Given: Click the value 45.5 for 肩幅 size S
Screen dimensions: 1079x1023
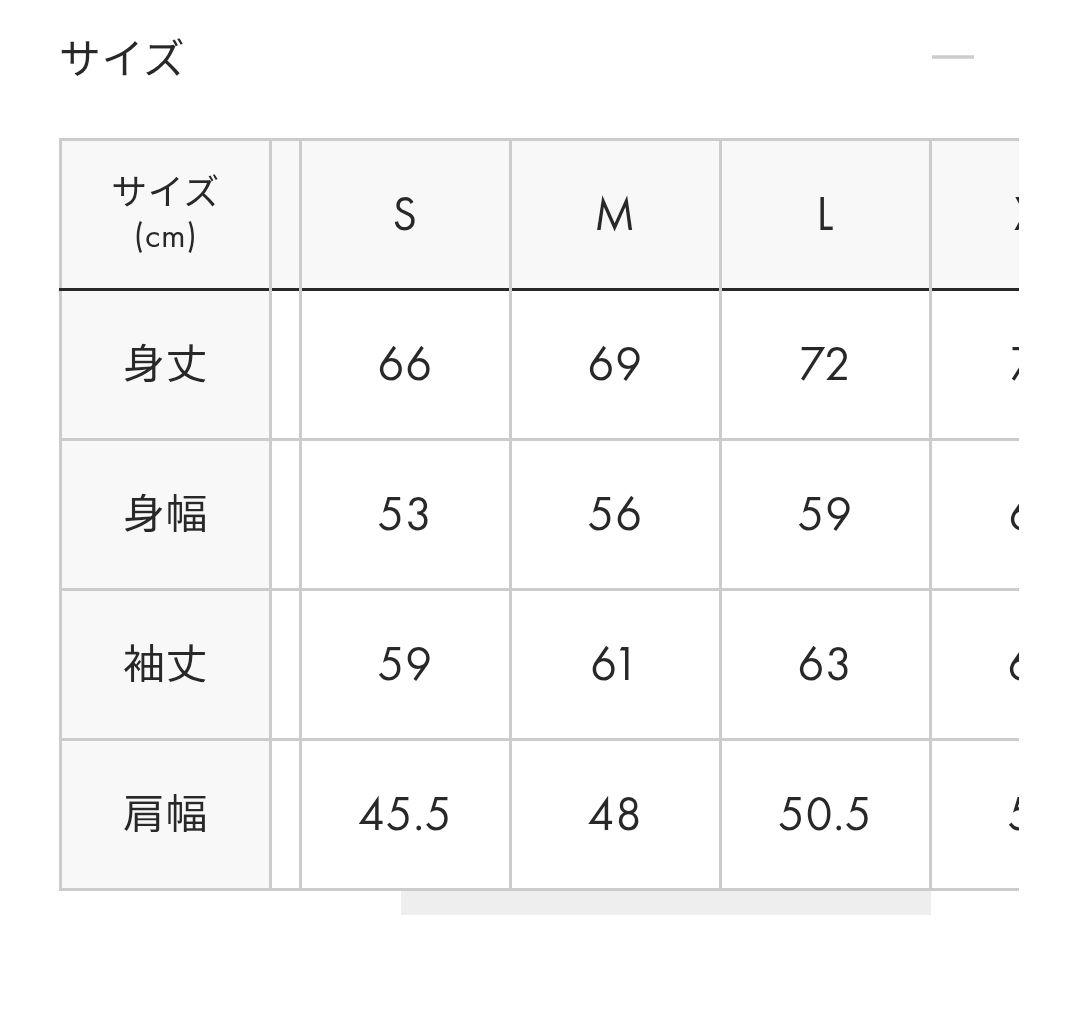Looking at the screenshot, I should point(404,814).
